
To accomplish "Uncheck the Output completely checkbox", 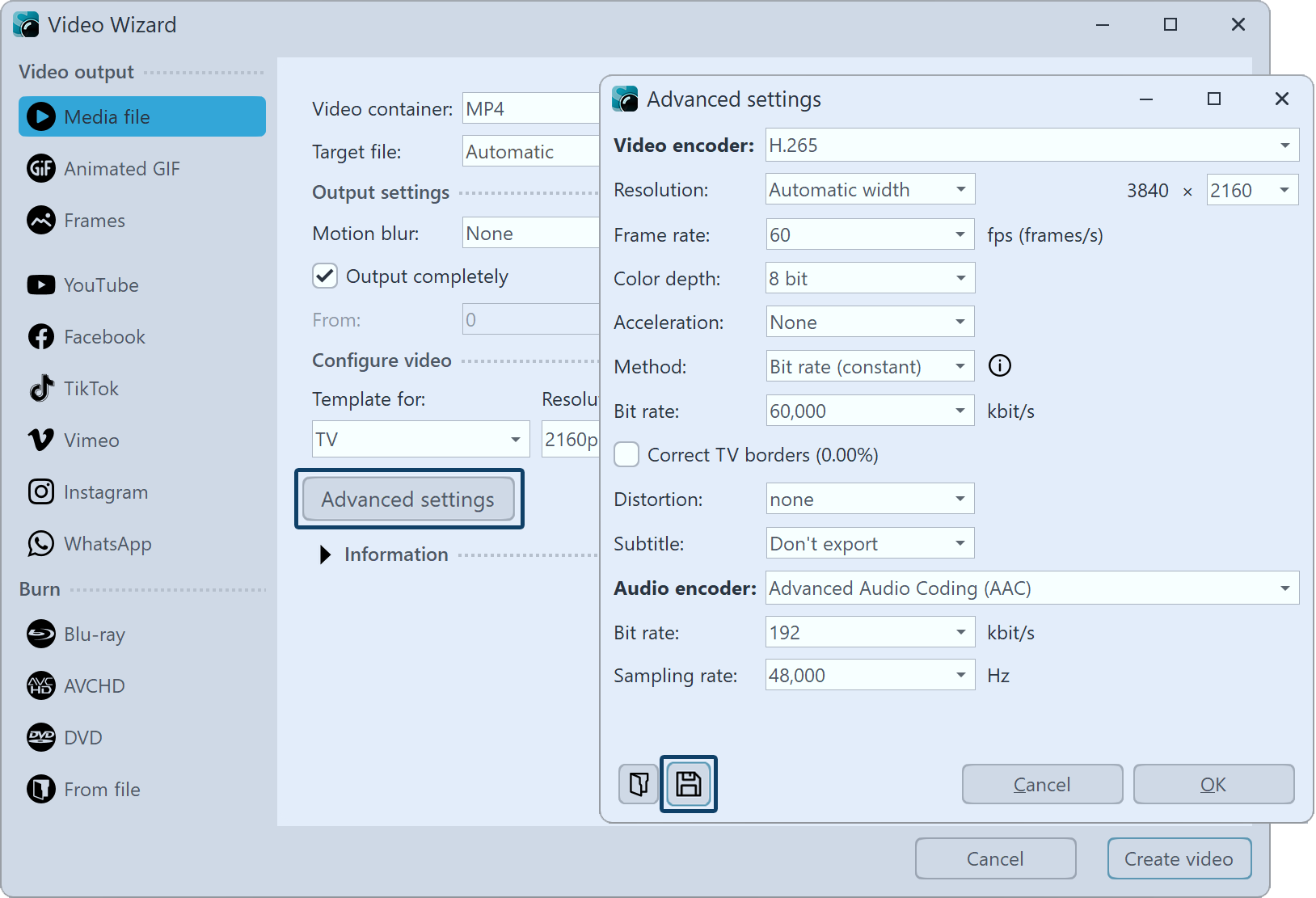I will [x=325, y=276].
